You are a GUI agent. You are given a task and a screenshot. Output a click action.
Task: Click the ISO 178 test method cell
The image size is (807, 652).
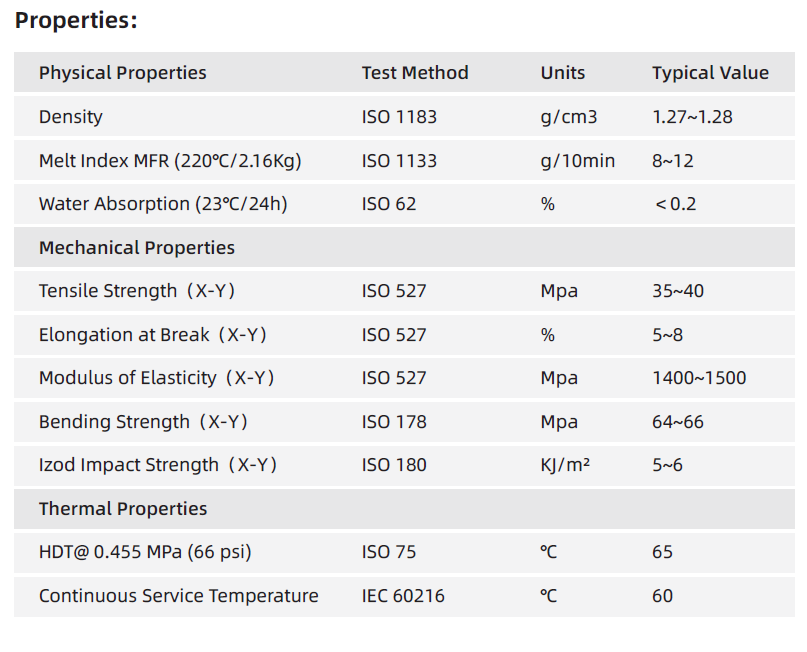(394, 422)
